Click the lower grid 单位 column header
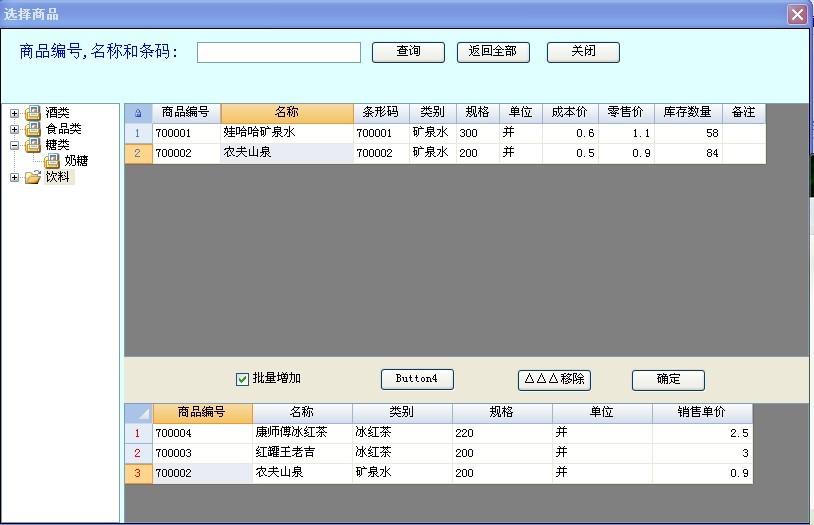The image size is (814, 525). pyautogui.click(x=602, y=413)
